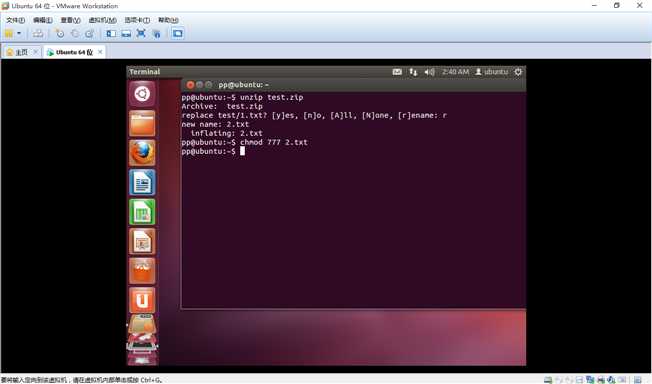Click the send Ctrl+Alt+Del toolbar icon
This screenshot has width=652, height=384.
tap(38, 34)
